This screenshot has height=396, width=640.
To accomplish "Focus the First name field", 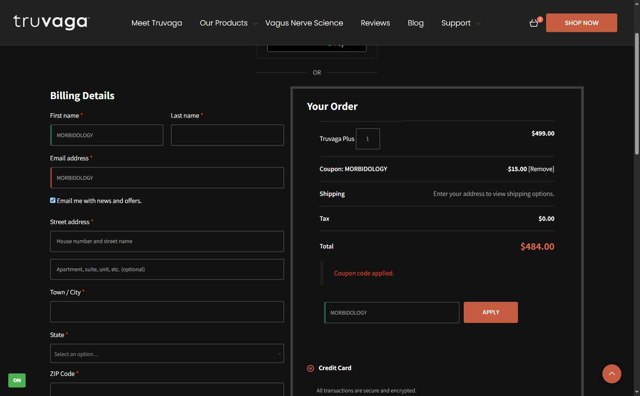I will [x=107, y=135].
